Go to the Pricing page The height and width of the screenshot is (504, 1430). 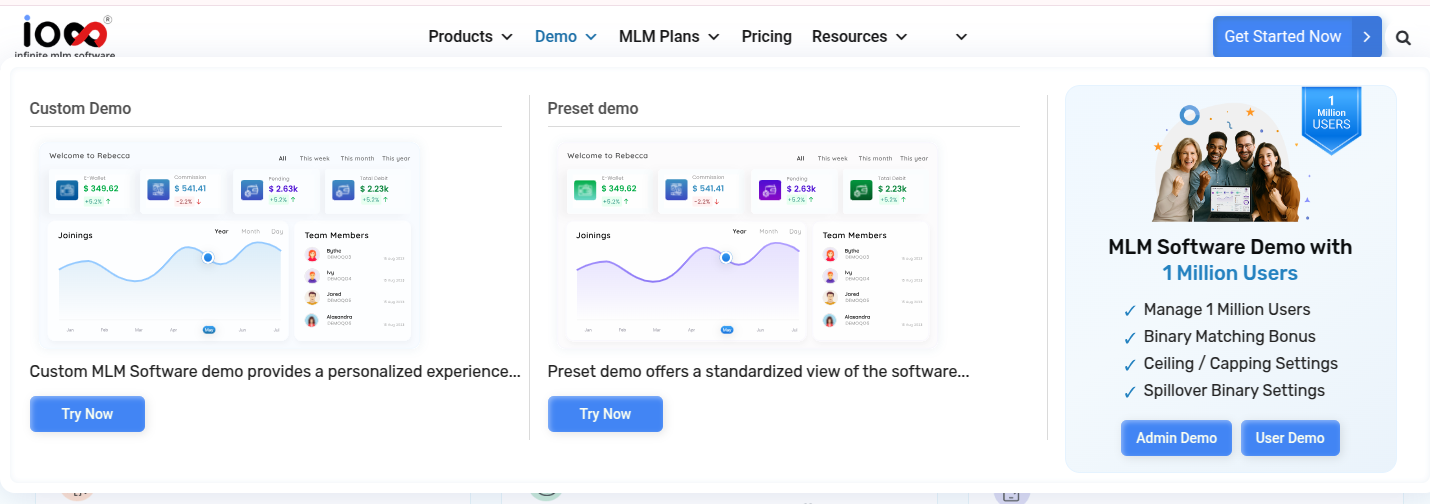[766, 37]
